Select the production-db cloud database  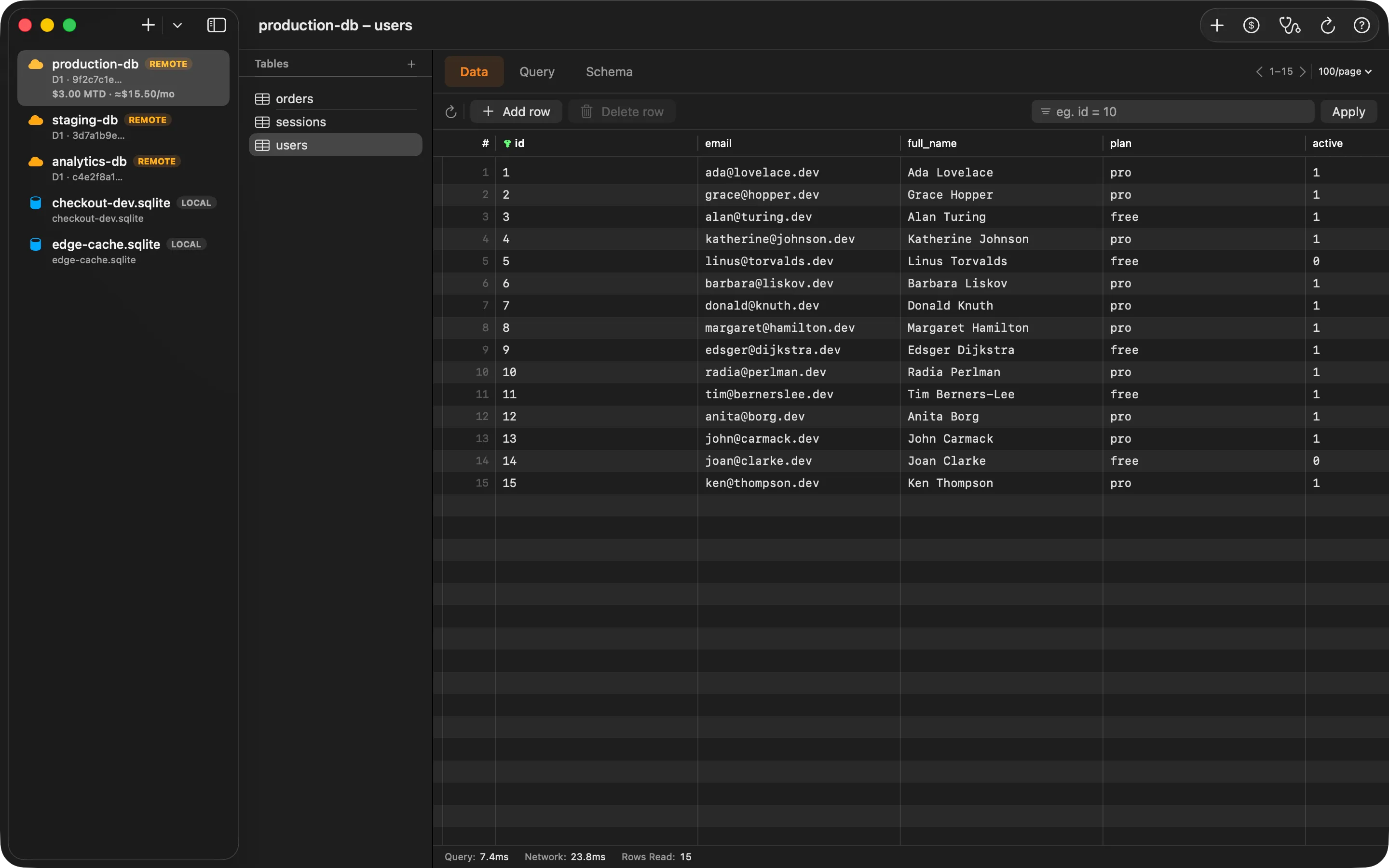coord(123,78)
